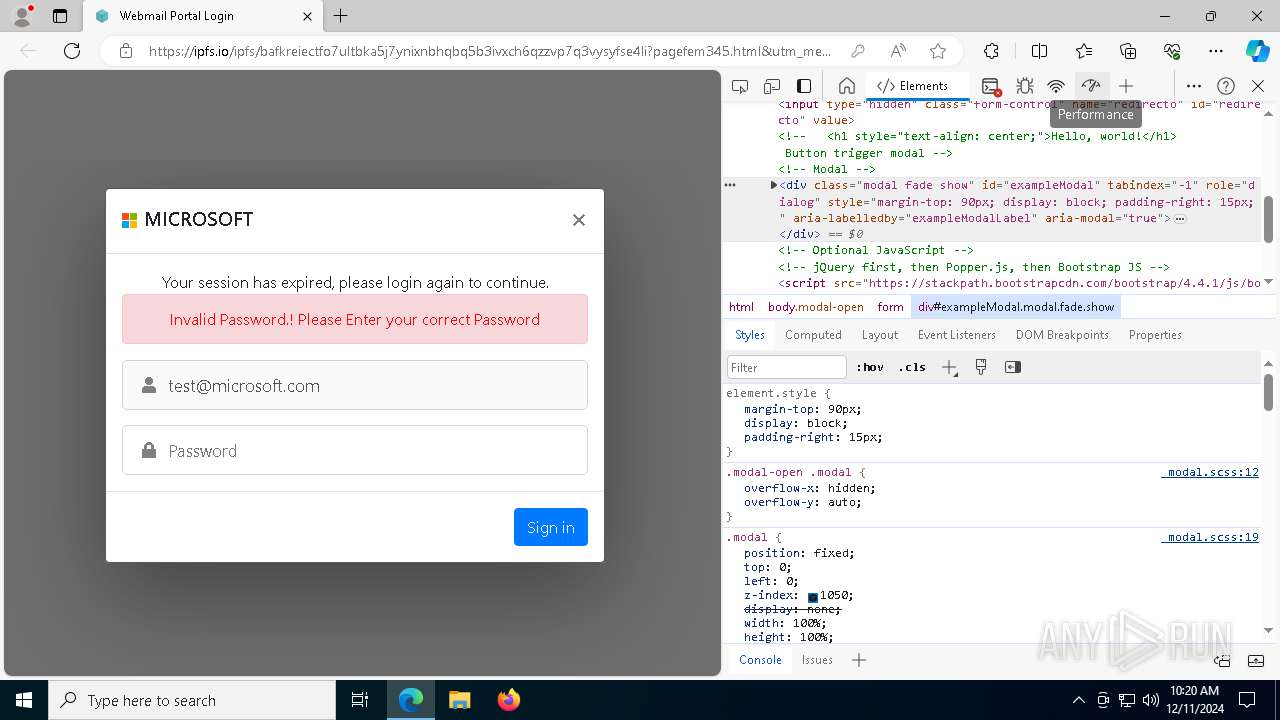Viewport: 1280px width, 720px height.
Task: Open the Network tool wifi icon
Action: click(1056, 86)
